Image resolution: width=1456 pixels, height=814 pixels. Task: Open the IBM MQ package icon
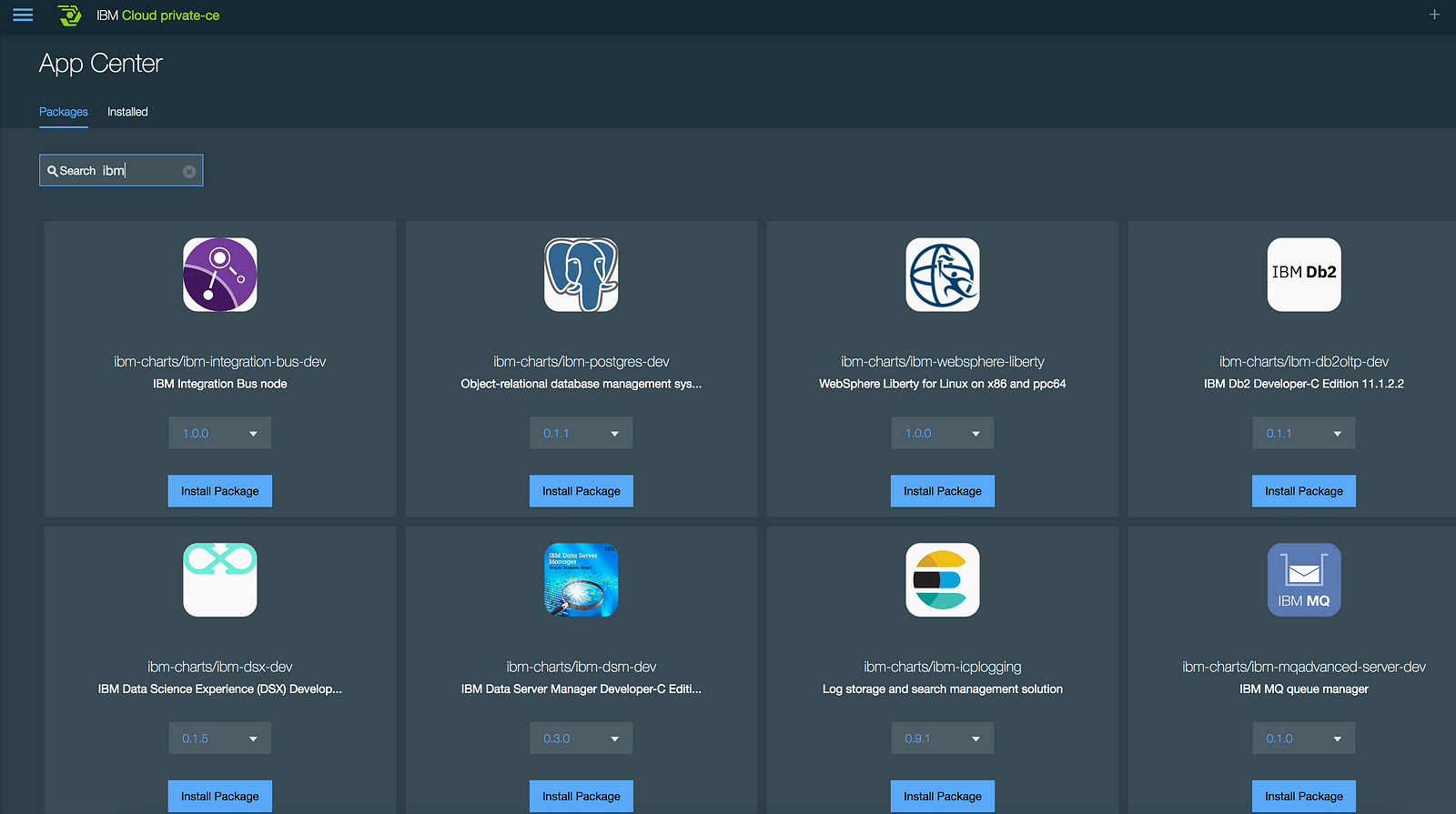coord(1304,580)
